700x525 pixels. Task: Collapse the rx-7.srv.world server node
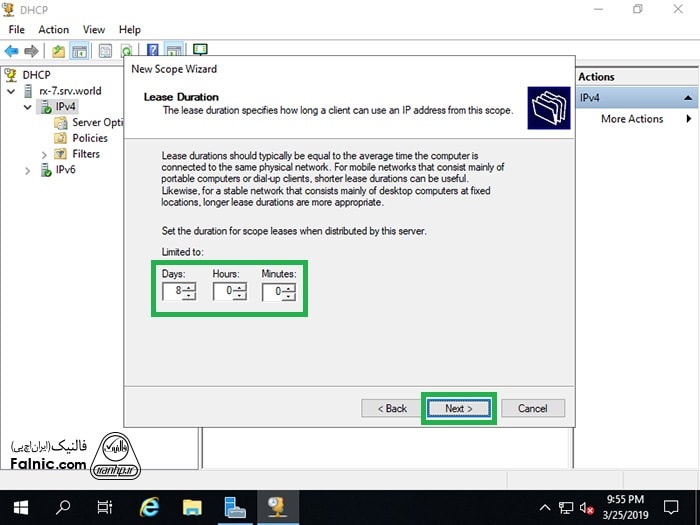click(12, 91)
